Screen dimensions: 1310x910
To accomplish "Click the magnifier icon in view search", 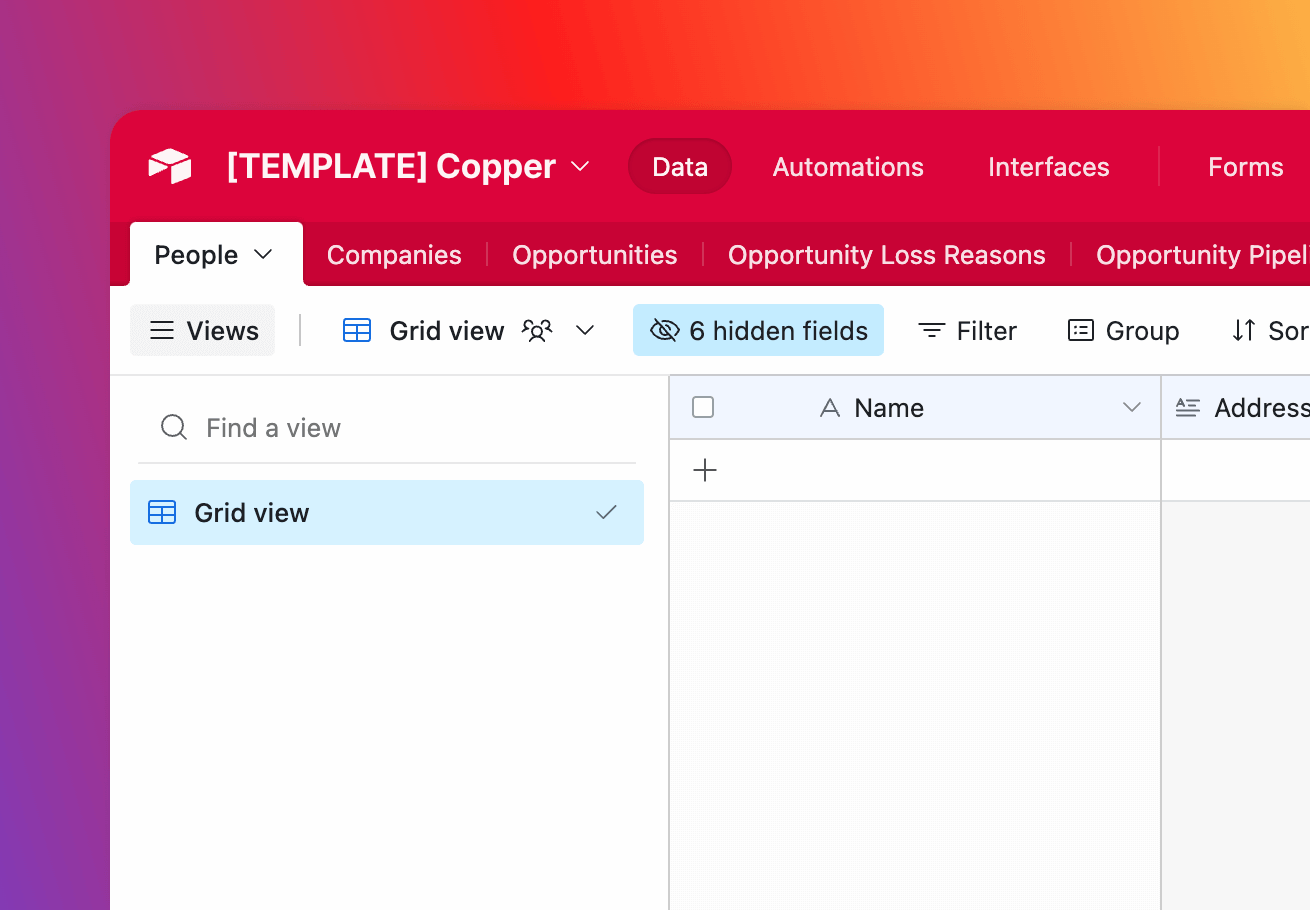I will tap(174, 428).
